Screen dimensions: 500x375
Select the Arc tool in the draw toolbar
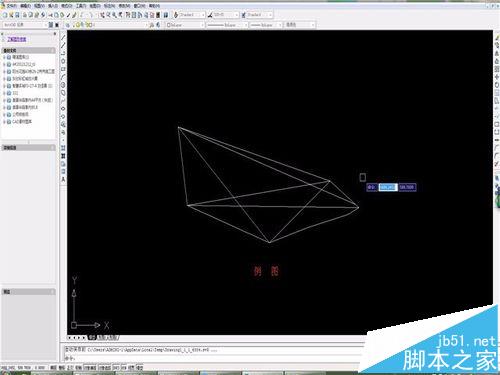coord(63,77)
